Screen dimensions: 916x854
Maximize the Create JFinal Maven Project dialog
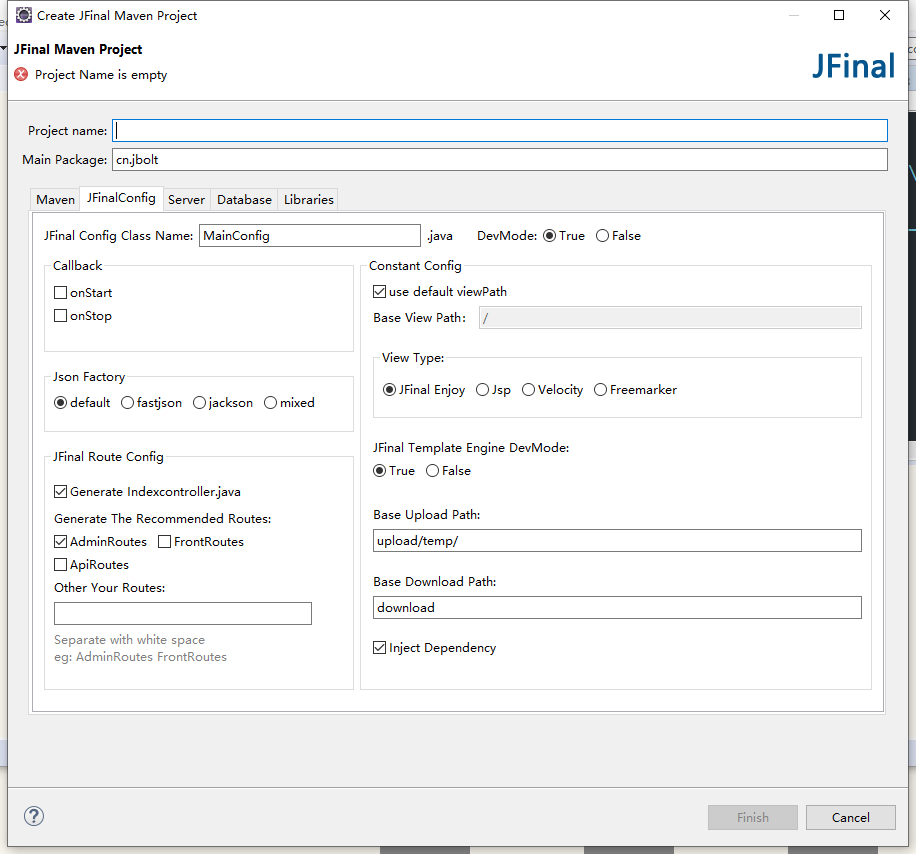click(x=839, y=15)
